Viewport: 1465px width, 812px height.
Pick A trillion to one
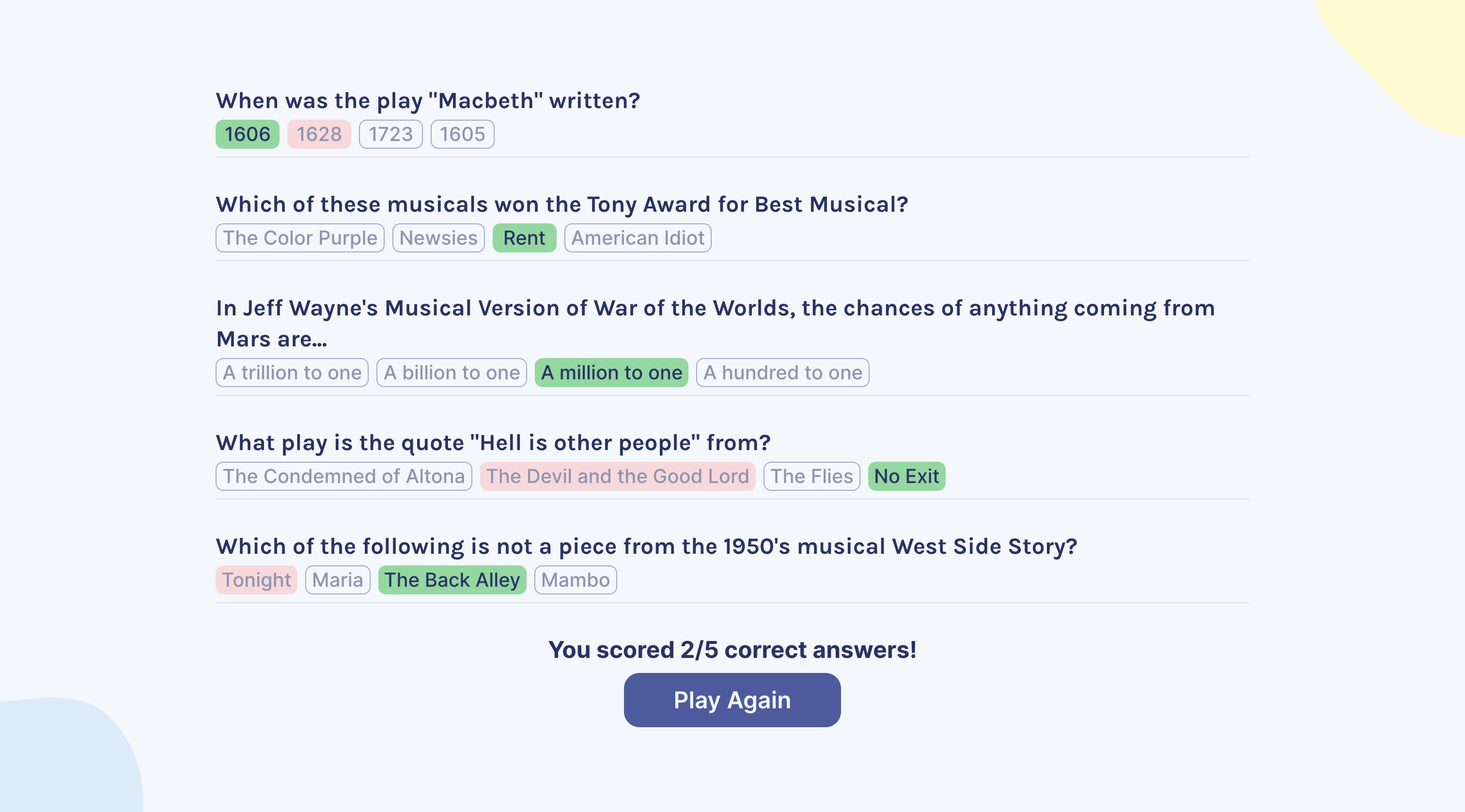[292, 373]
